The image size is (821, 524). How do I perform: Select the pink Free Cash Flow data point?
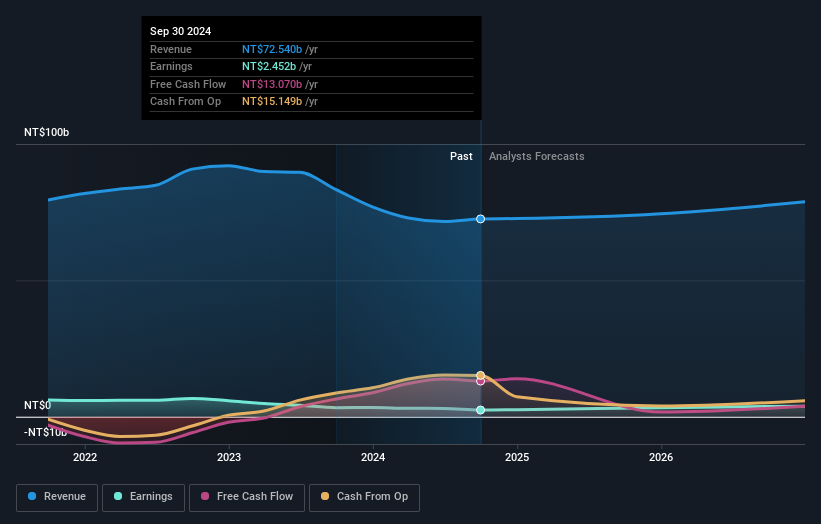pos(480,382)
